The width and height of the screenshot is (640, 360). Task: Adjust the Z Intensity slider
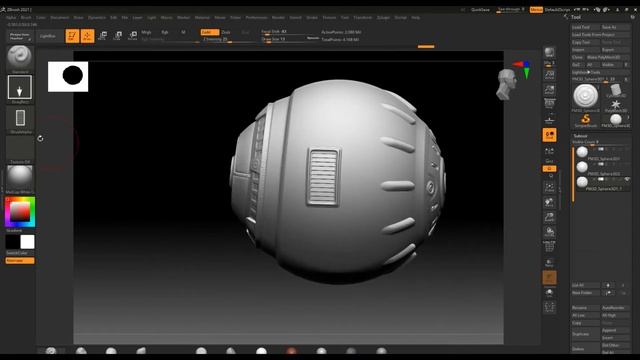click(x=229, y=39)
